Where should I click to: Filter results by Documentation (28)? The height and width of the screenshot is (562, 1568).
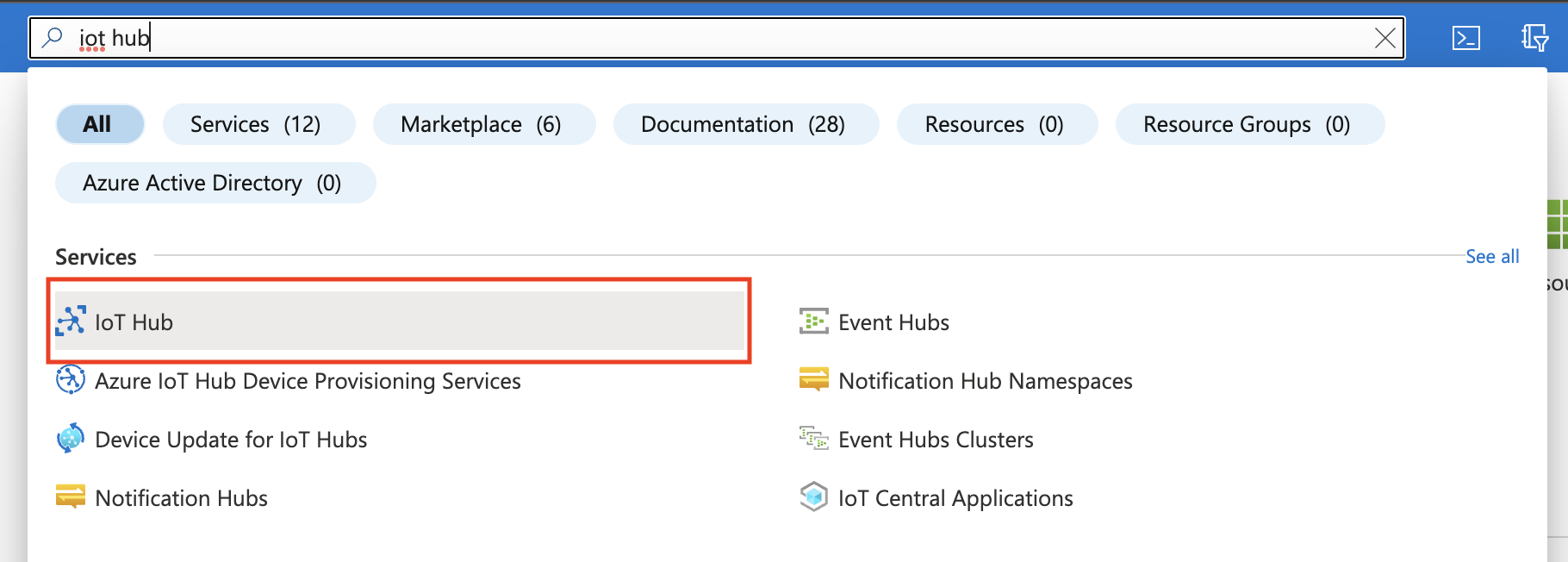pos(746,124)
